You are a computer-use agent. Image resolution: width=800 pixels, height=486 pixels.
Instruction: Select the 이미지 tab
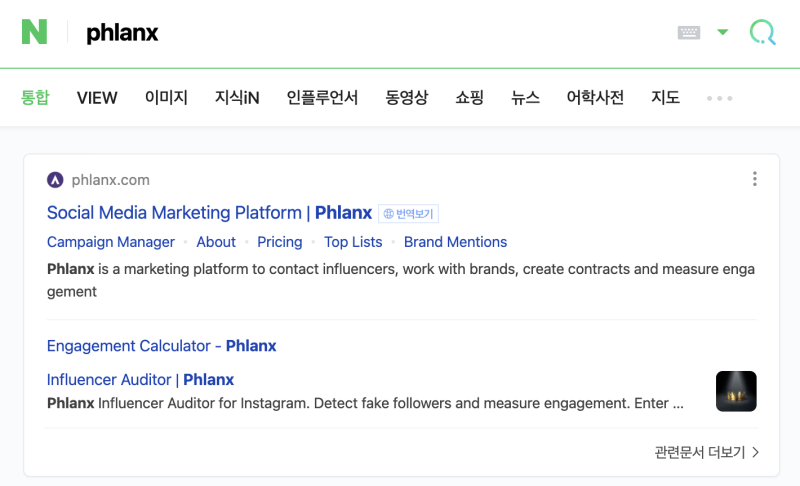click(x=166, y=97)
